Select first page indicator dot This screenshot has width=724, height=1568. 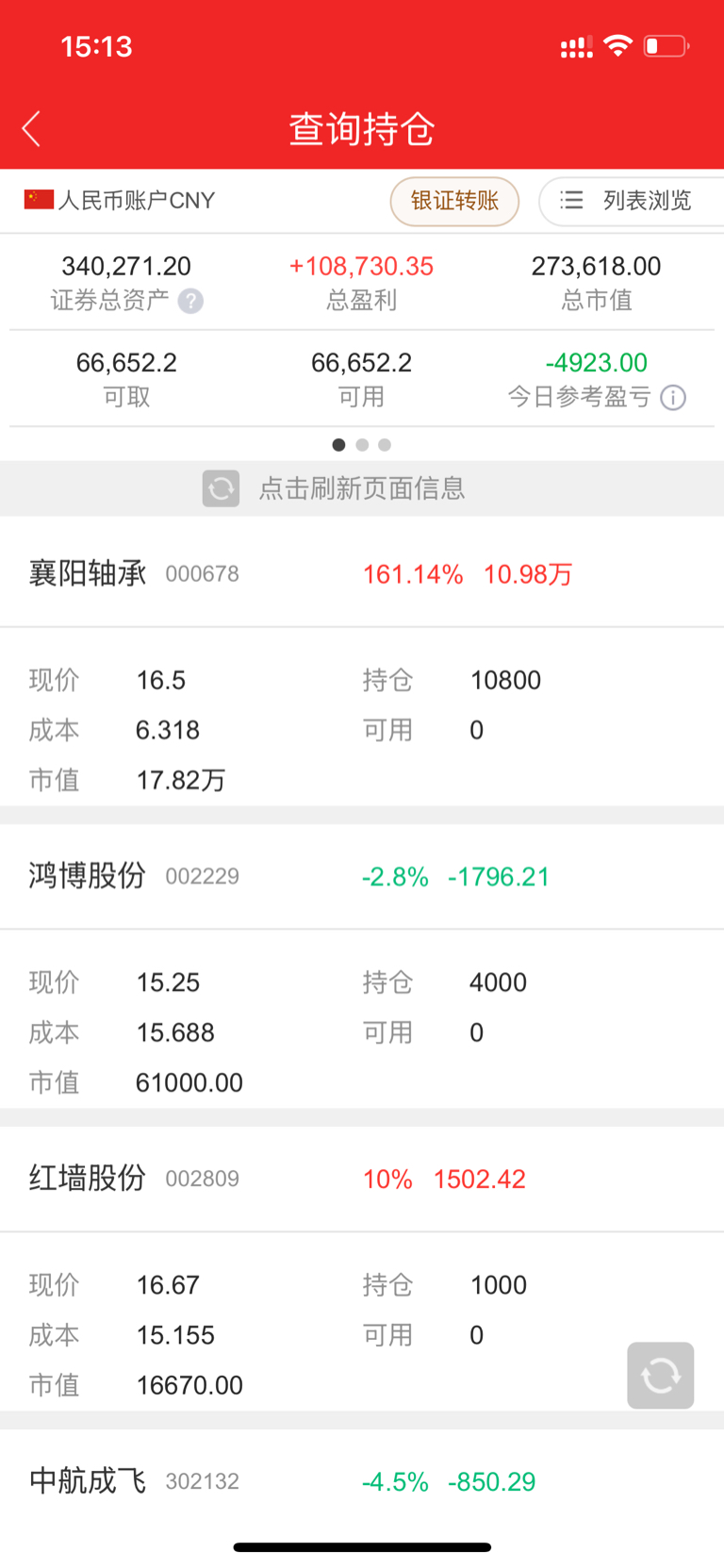click(x=338, y=445)
